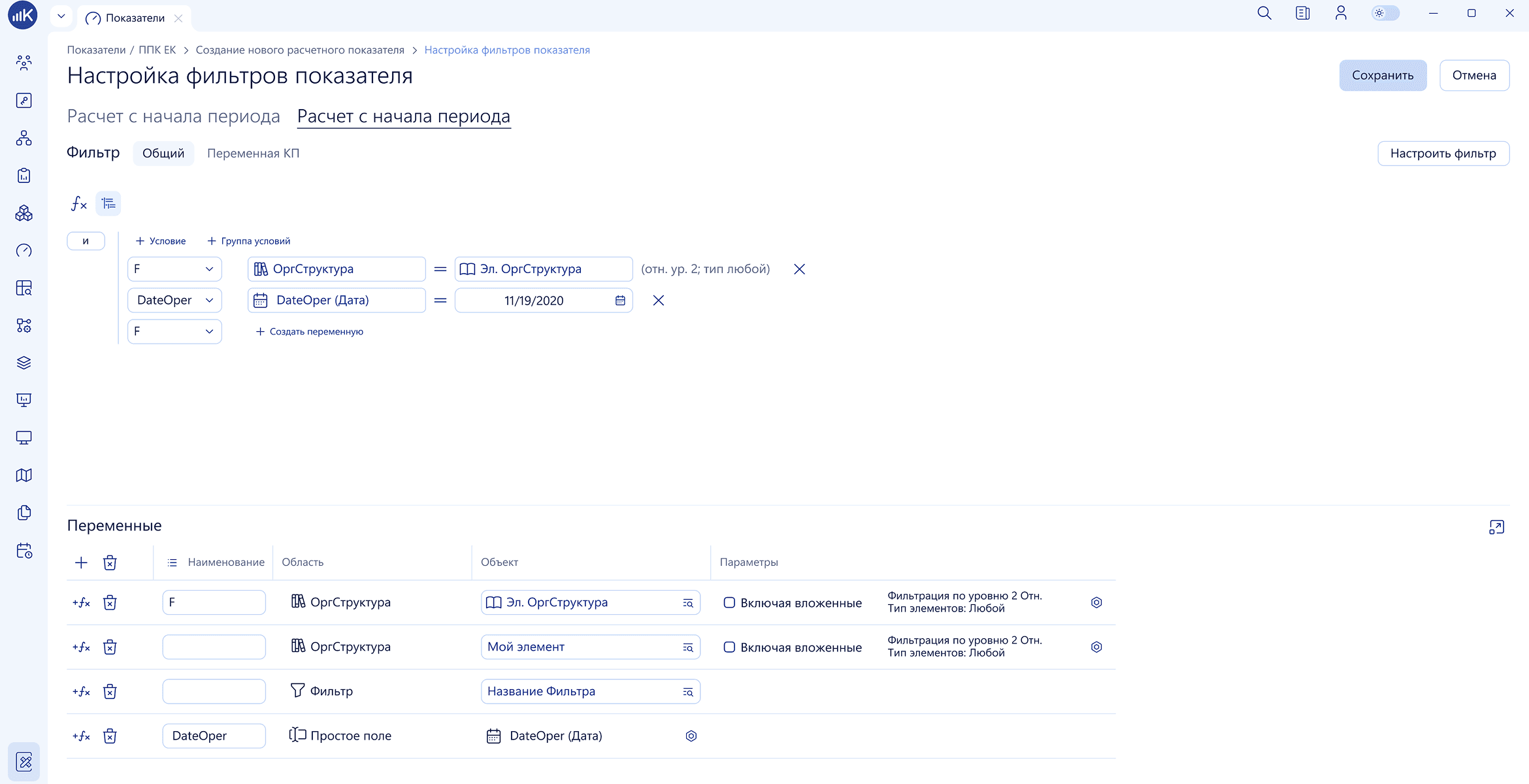1529x784 pixels.
Task: Go to Создание нового расчетного показателя breadcrumb
Action: pos(300,50)
